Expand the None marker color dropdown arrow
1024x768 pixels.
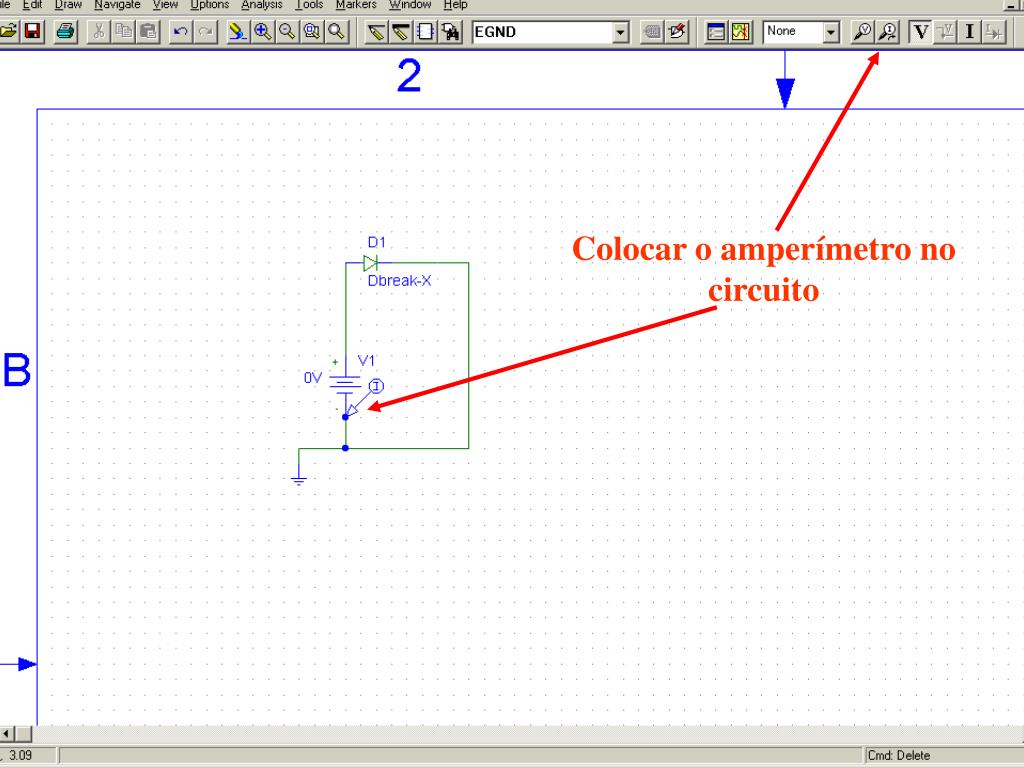click(x=831, y=32)
